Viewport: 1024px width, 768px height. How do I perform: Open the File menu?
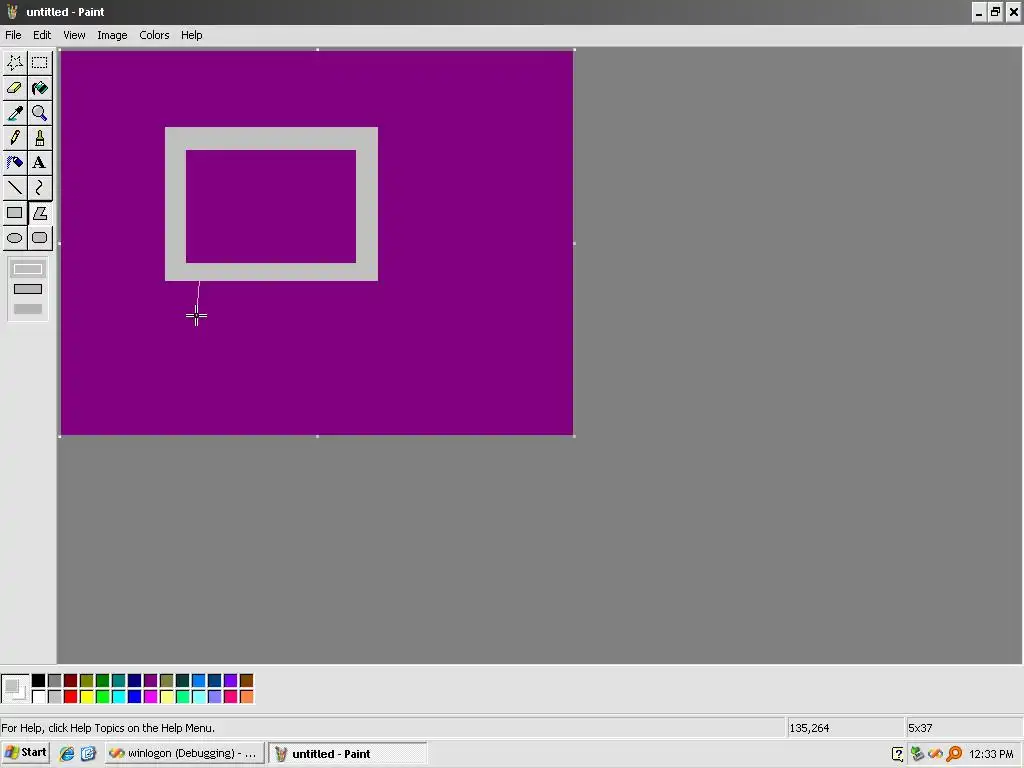point(13,35)
